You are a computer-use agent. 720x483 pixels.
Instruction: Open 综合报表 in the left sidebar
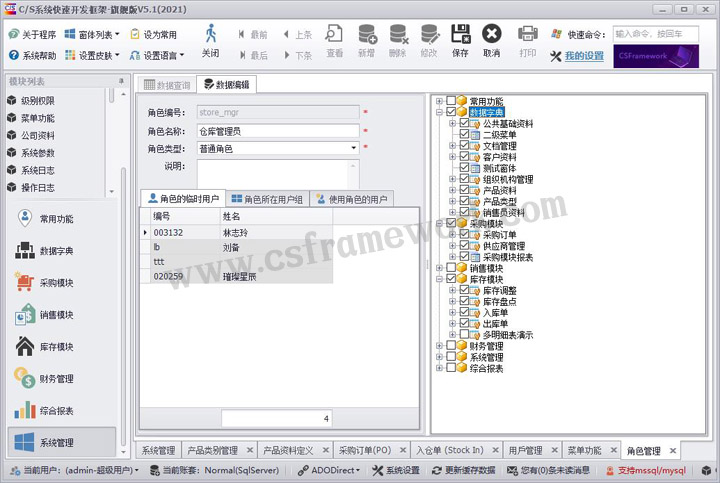click(56, 411)
